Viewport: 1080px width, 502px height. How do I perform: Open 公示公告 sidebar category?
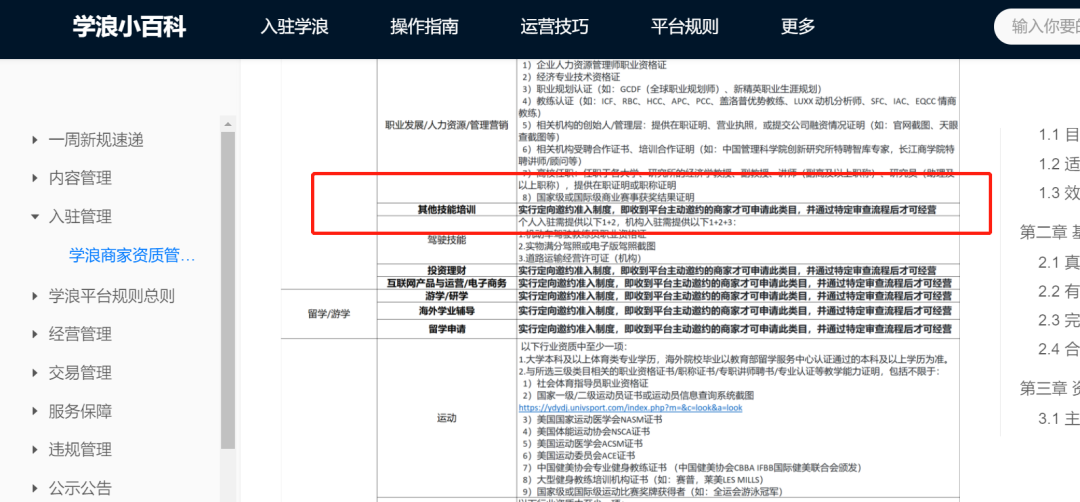coord(80,489)
